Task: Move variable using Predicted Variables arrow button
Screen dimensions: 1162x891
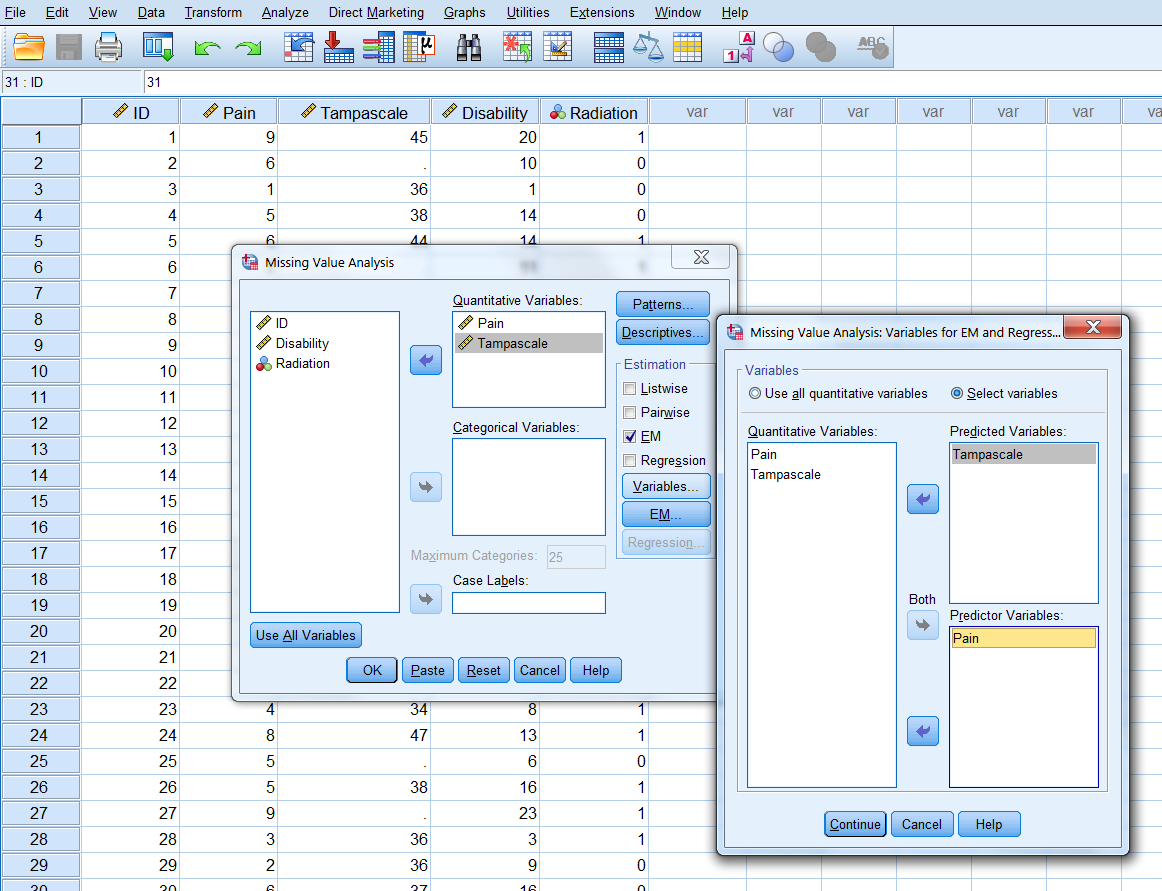Action: [x=922, y=499]
